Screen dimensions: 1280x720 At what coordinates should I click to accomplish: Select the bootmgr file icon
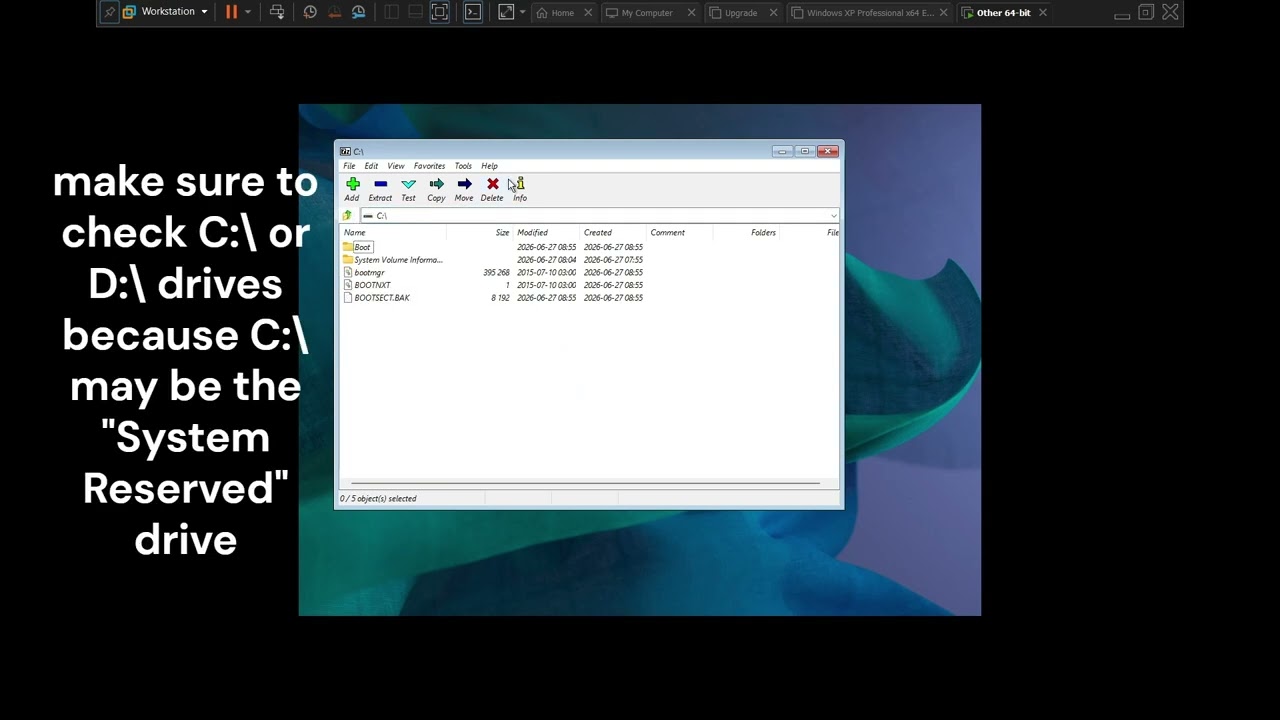(348, 272)
